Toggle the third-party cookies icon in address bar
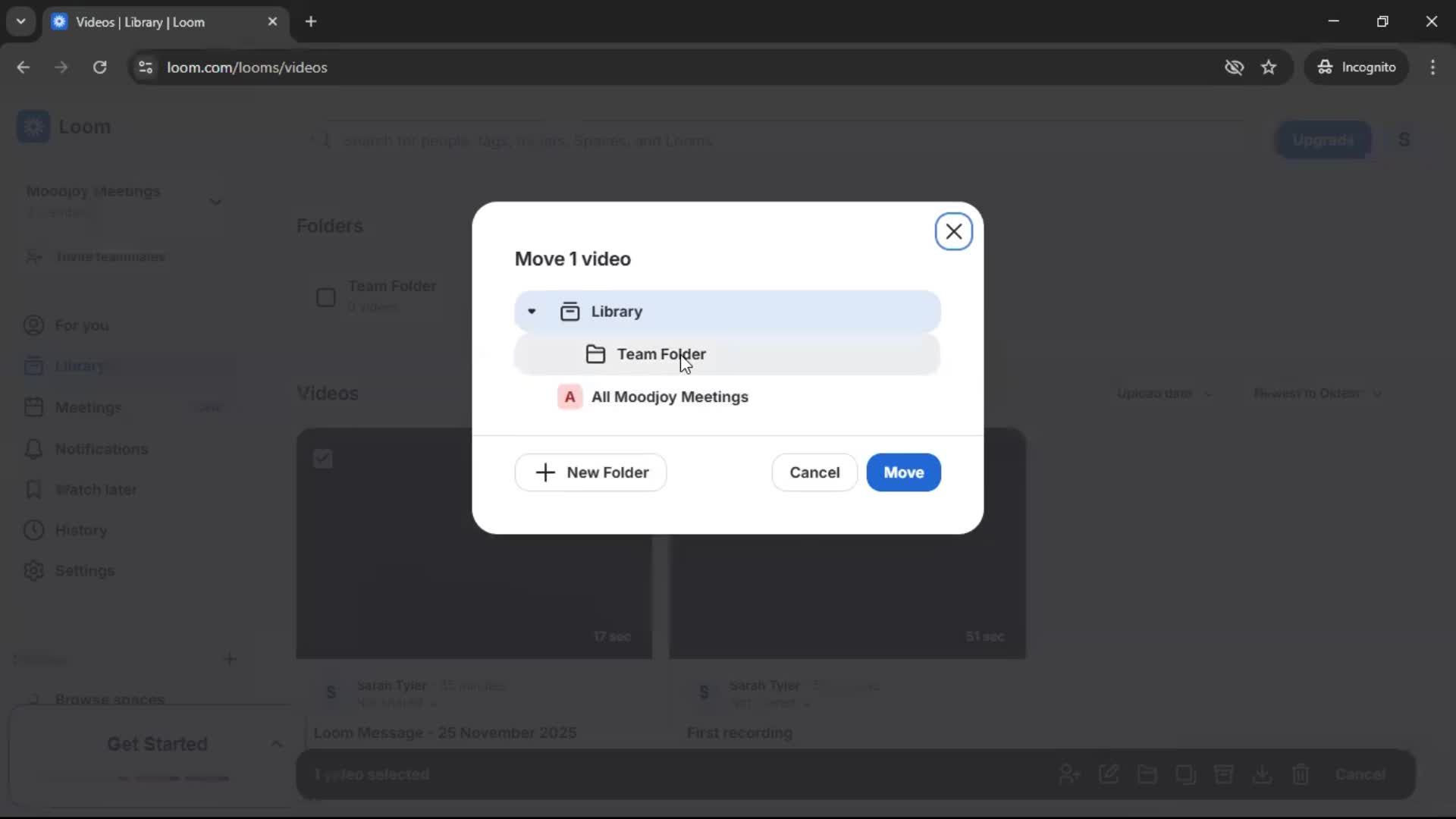The width and height of the screenshot is (1456, 819). tap(1235, 67)
